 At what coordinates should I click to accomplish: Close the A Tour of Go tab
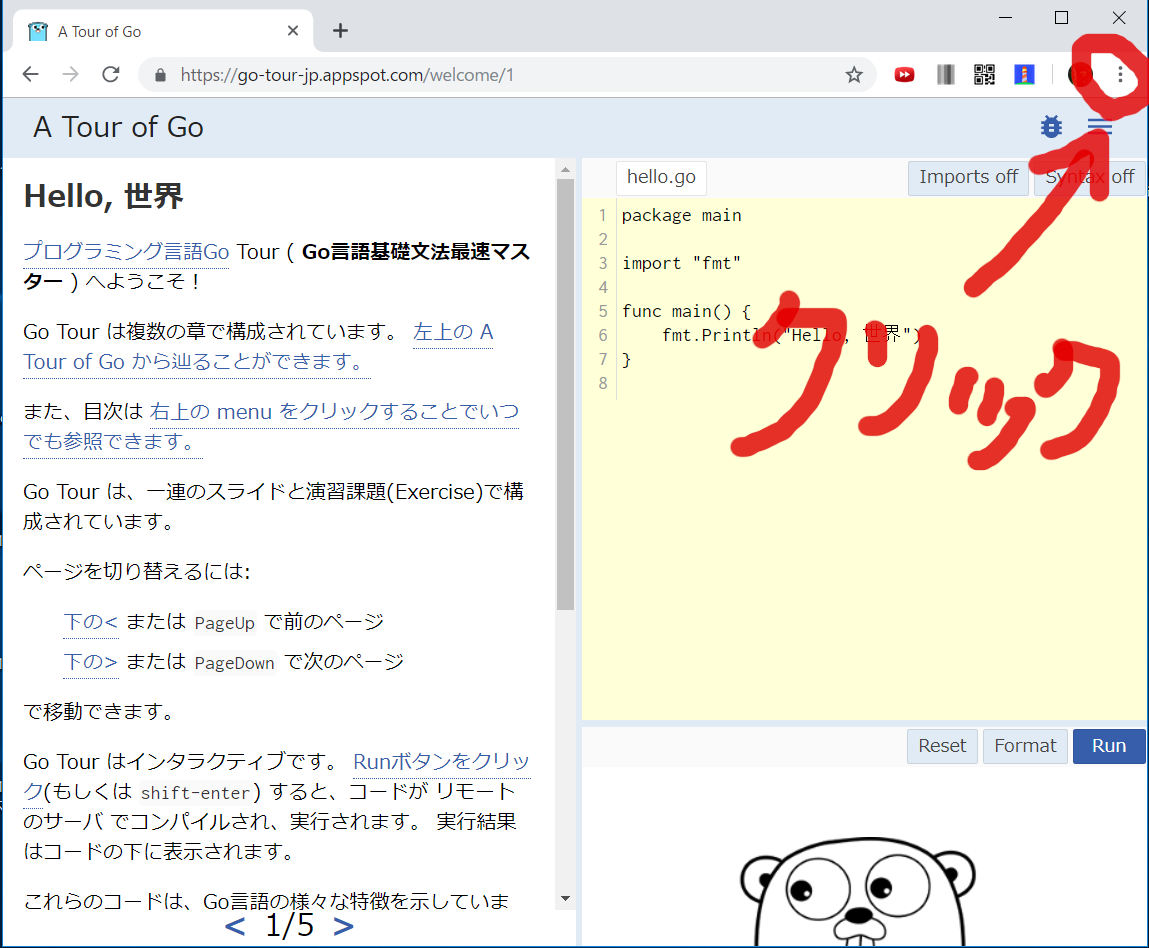292,31
